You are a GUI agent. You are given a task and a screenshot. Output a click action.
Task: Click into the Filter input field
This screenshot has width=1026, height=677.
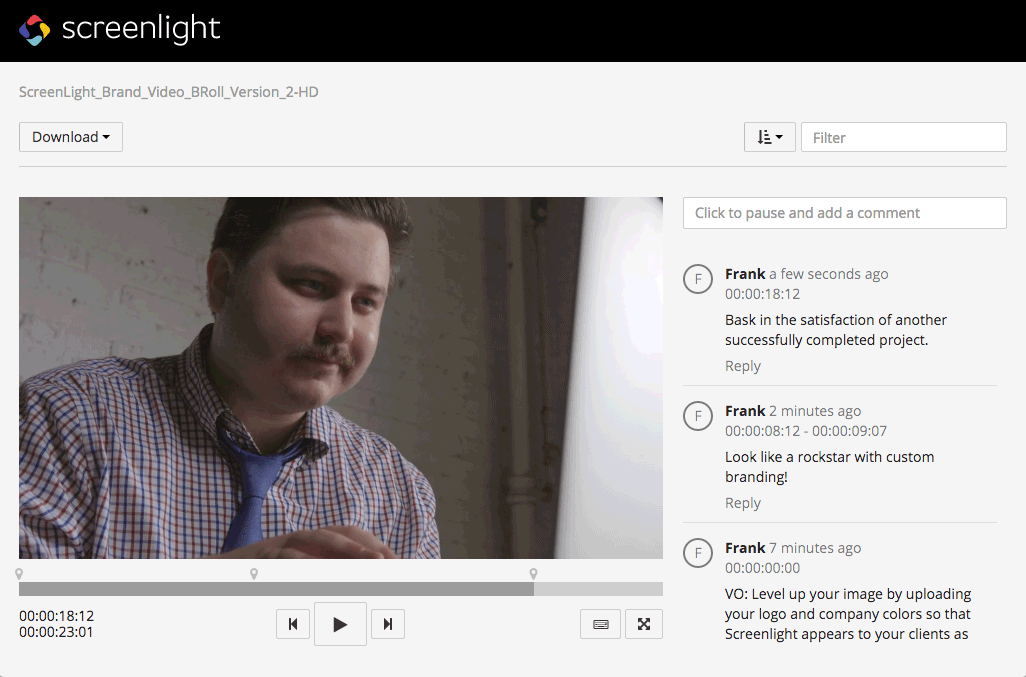(x=904, y=137)
